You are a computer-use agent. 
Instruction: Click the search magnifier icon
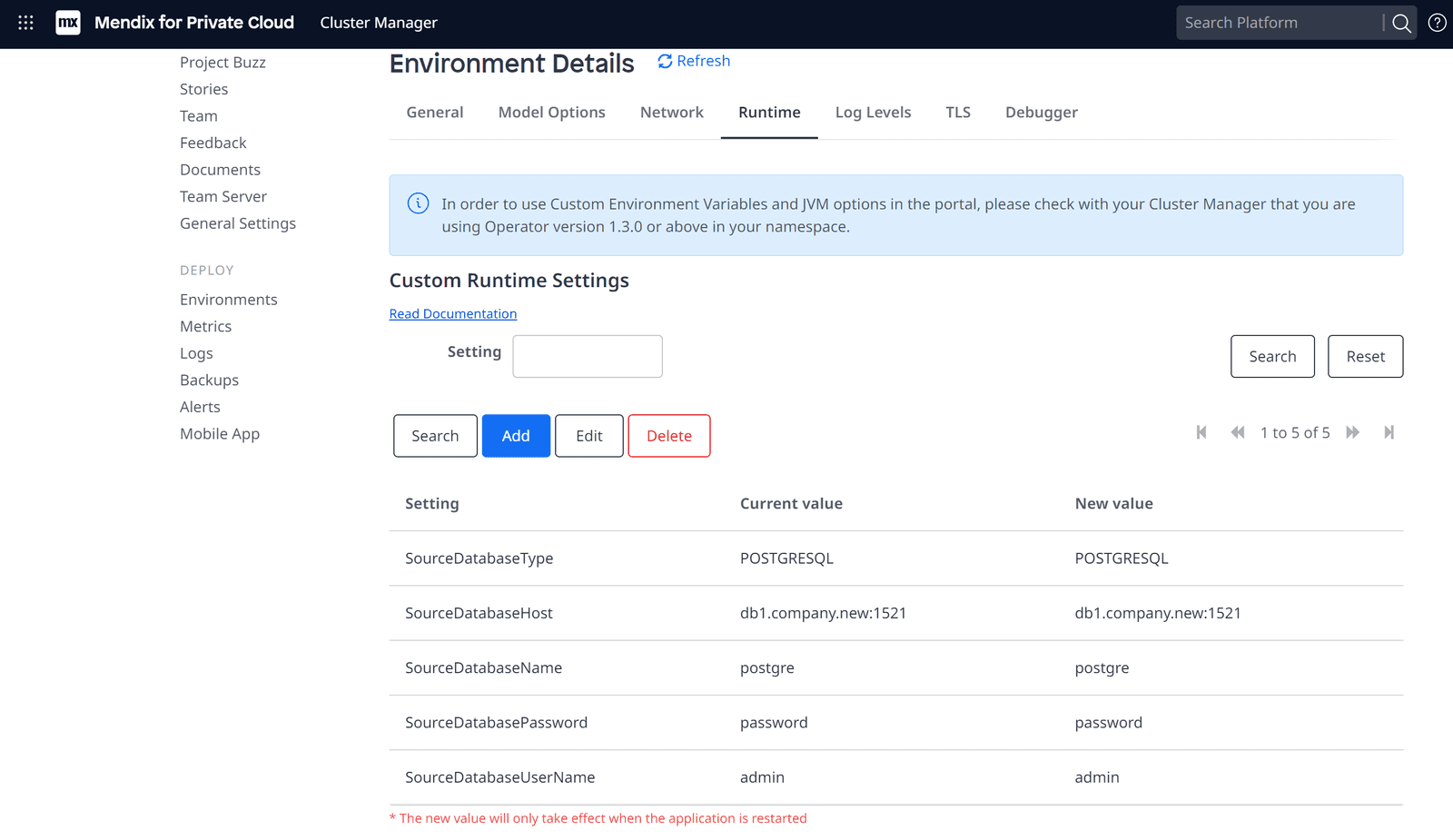1400,23
